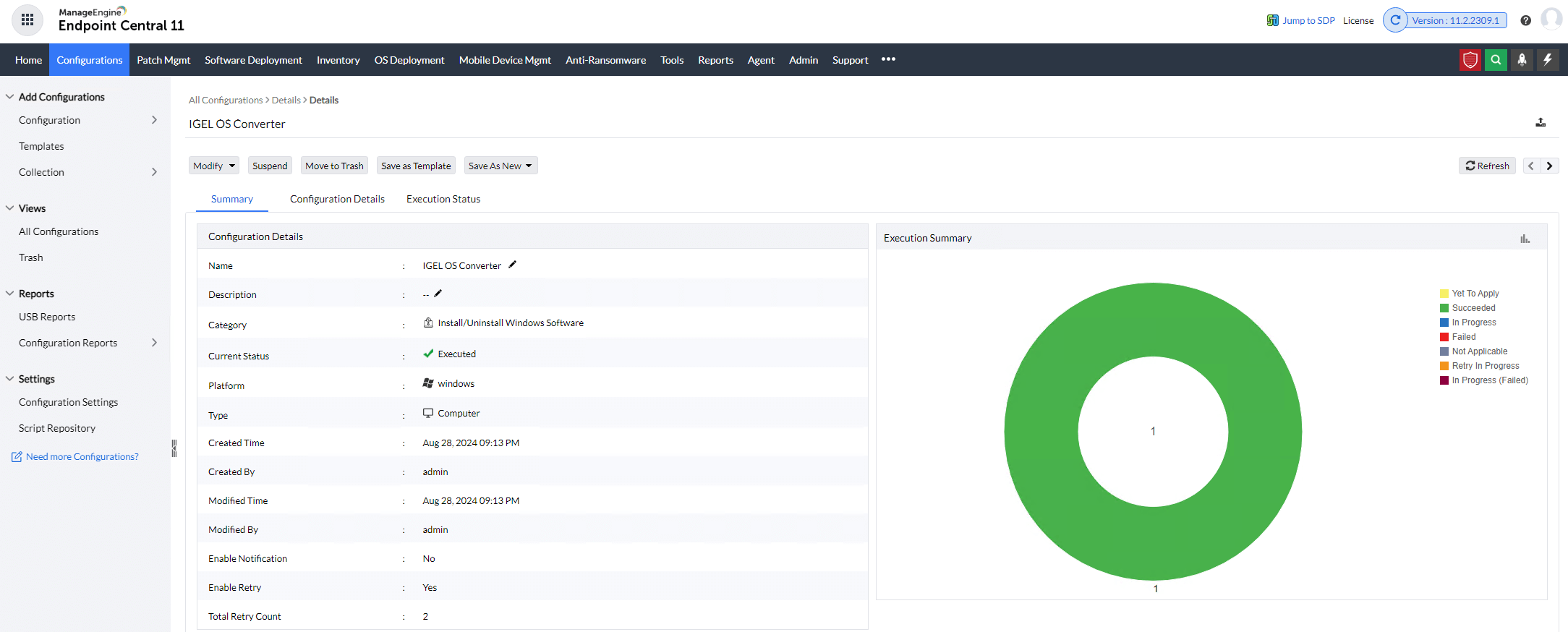This screenshot has width=1568, height=632.
Task: Open All Configurations breadcrumb link
Action: click(x=226, y=100)
